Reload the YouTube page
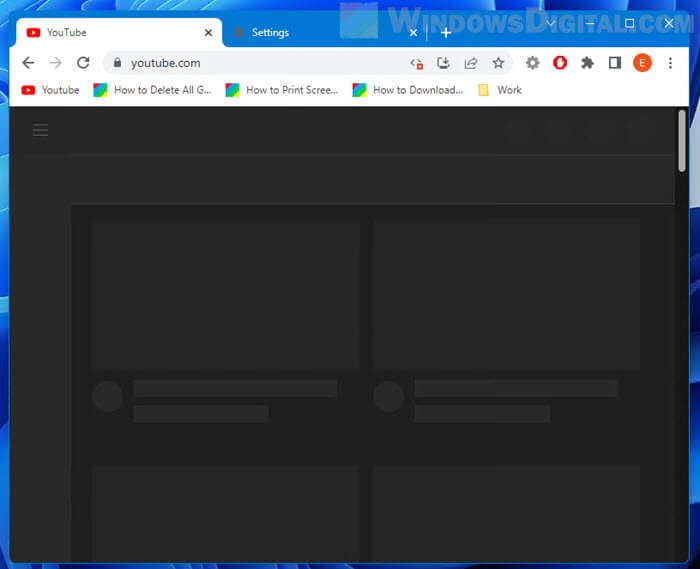 point(83,63)
